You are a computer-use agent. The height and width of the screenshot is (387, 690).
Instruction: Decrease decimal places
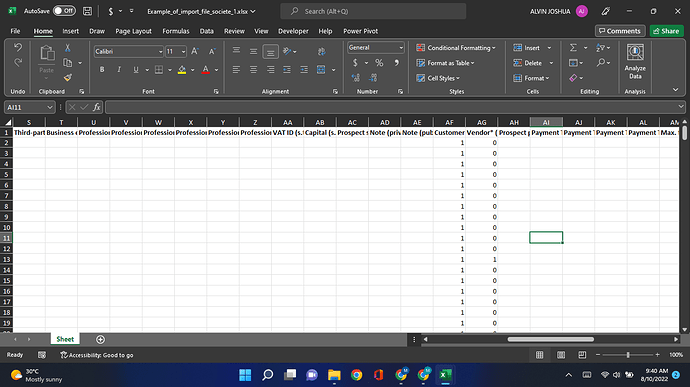(x=373, y=78)
